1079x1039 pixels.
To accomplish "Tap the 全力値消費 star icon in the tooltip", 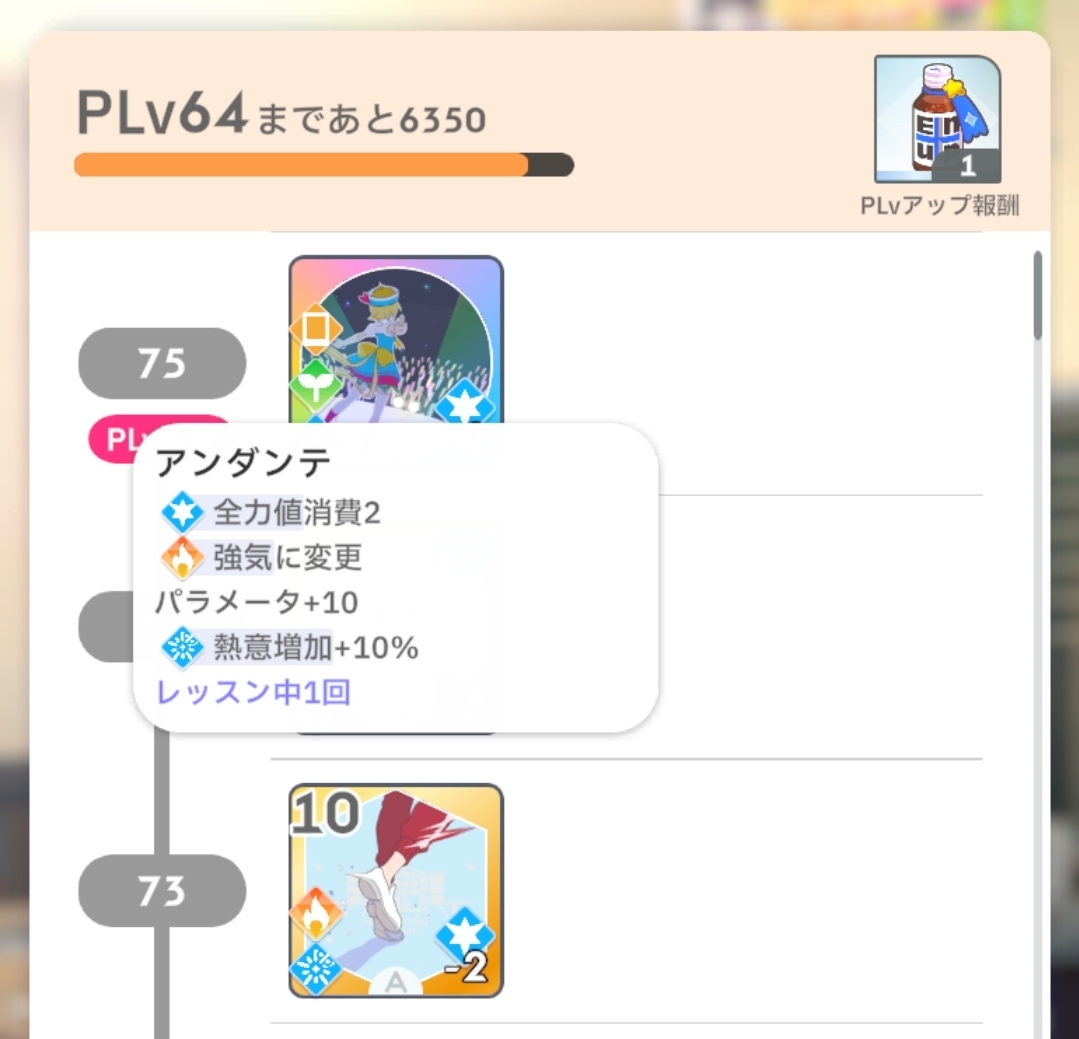I will (x=182, y=512).
